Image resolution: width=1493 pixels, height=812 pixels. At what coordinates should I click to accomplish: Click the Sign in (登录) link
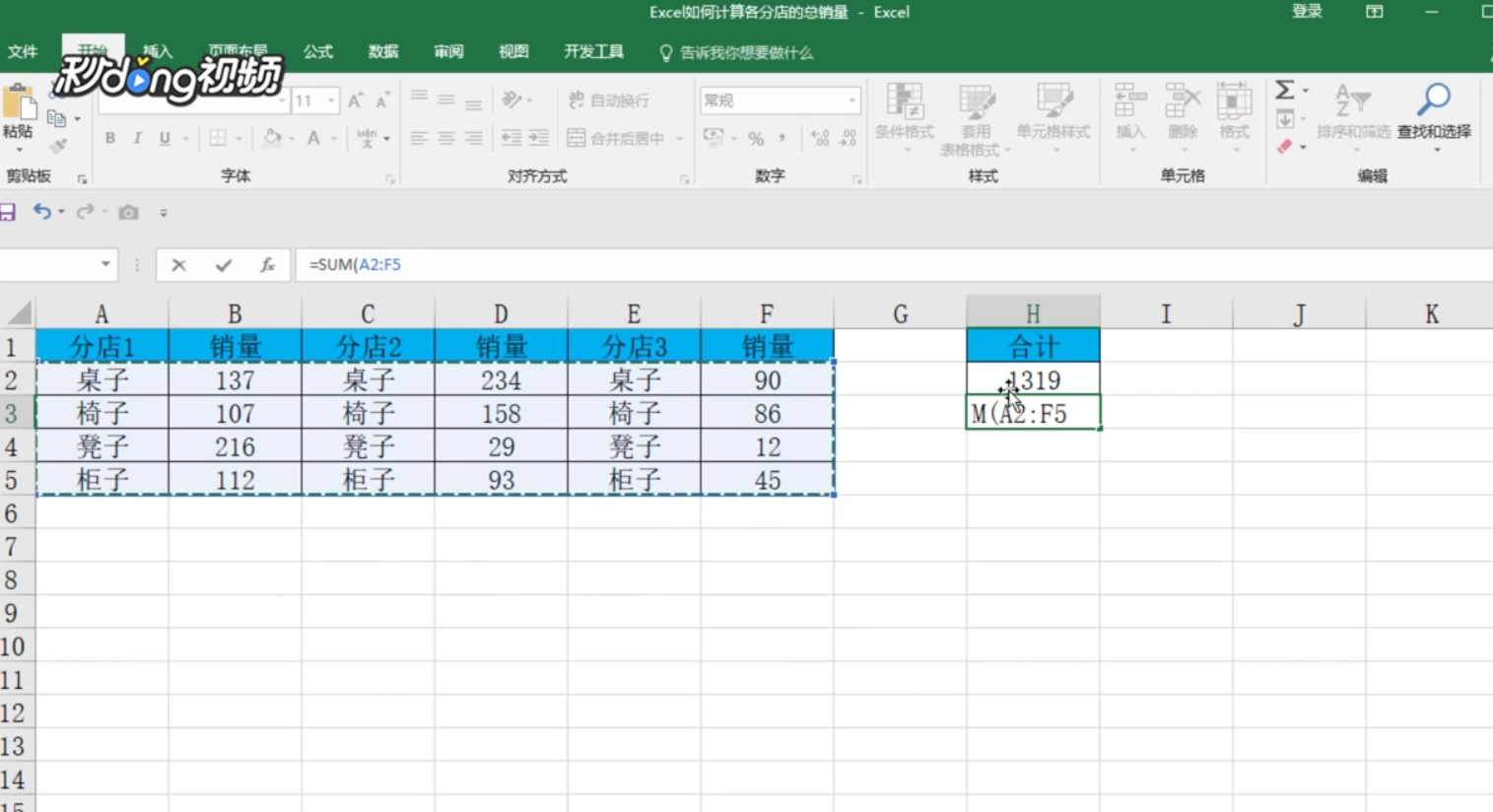[1307, 12]
